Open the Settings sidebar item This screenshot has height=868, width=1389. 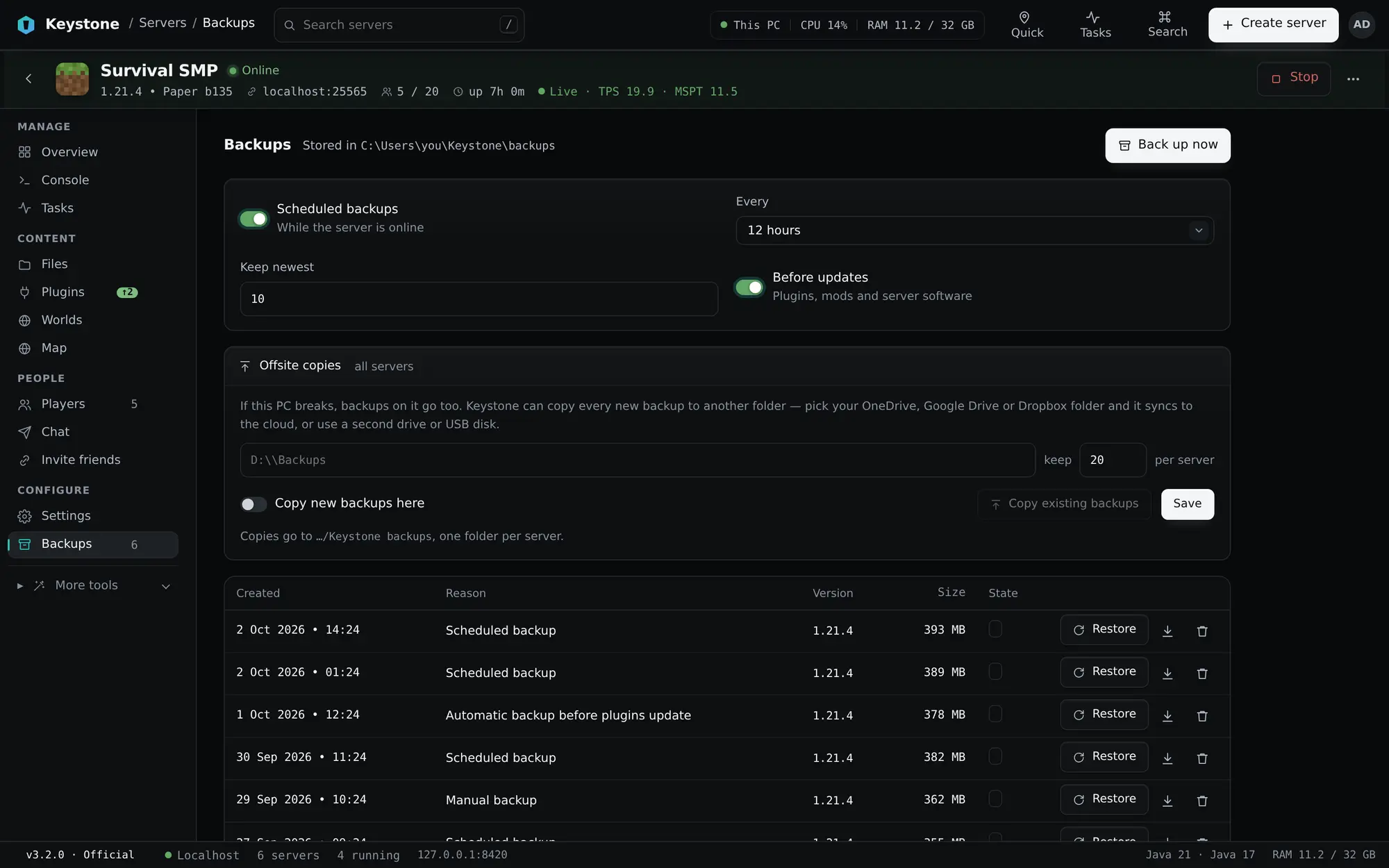[x=93, y=516]
